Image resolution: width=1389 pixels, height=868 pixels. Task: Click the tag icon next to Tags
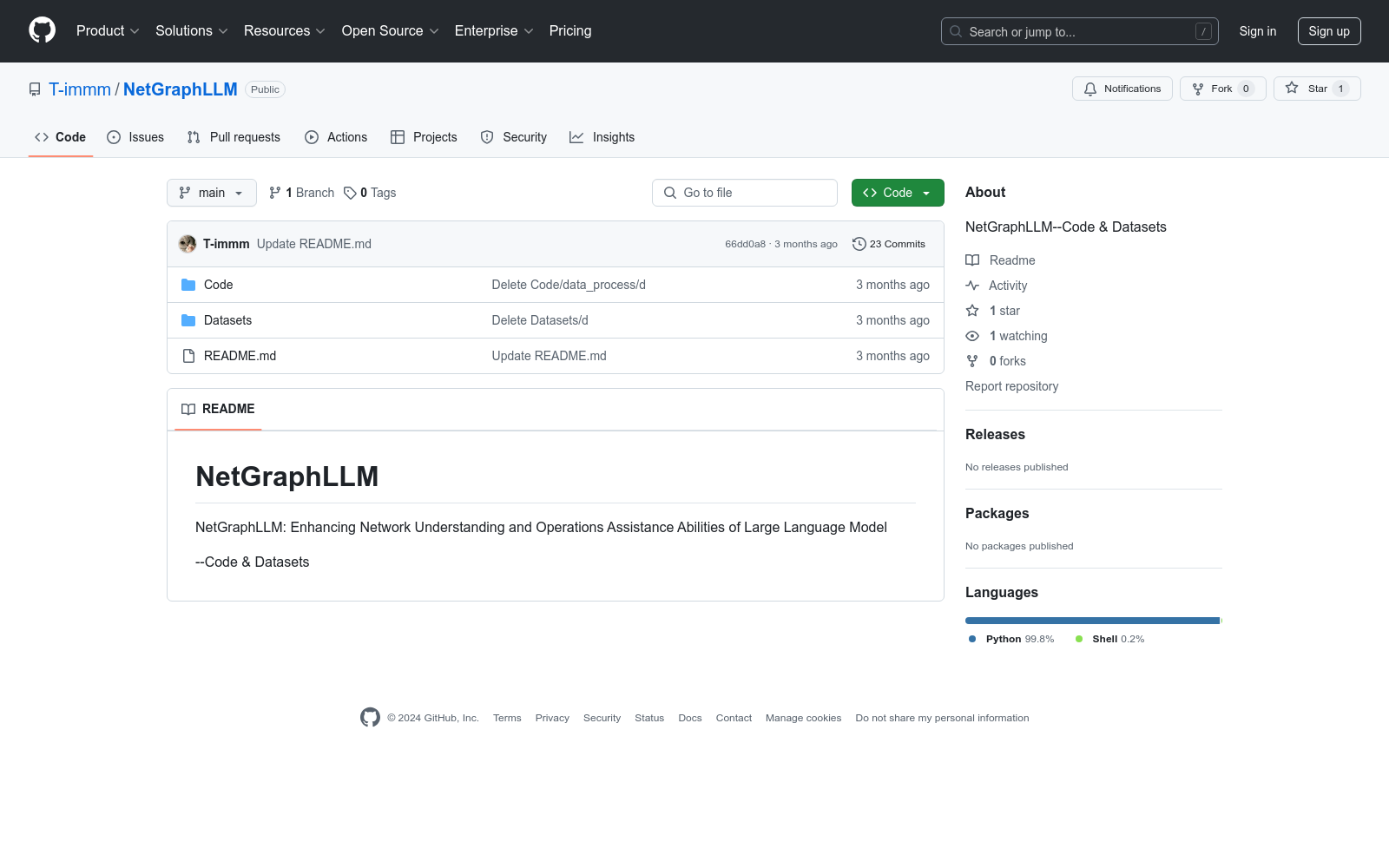coord(350,193)
